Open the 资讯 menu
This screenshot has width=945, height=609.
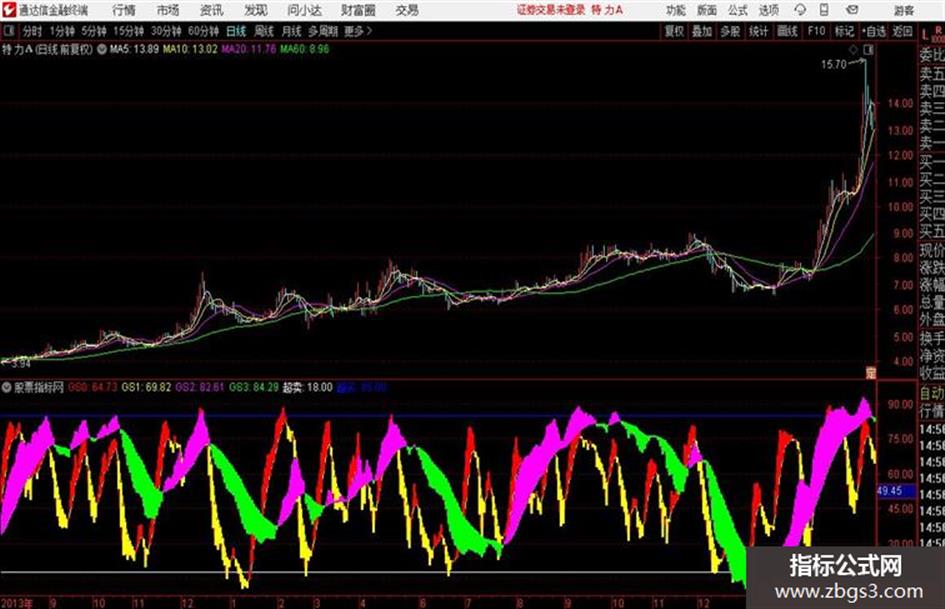pos(212,10)
